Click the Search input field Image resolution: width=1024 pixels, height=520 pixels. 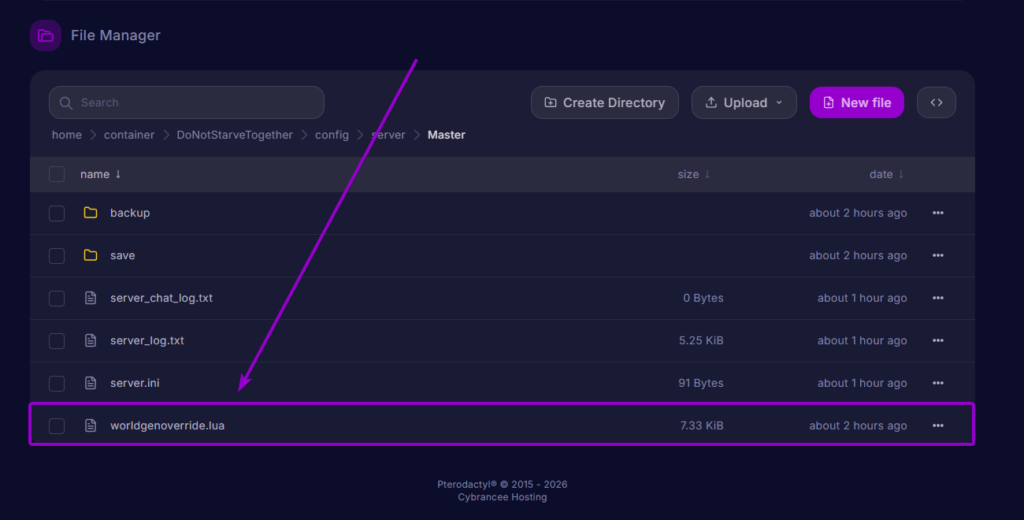pyautogui.click(x=187, y=103)
